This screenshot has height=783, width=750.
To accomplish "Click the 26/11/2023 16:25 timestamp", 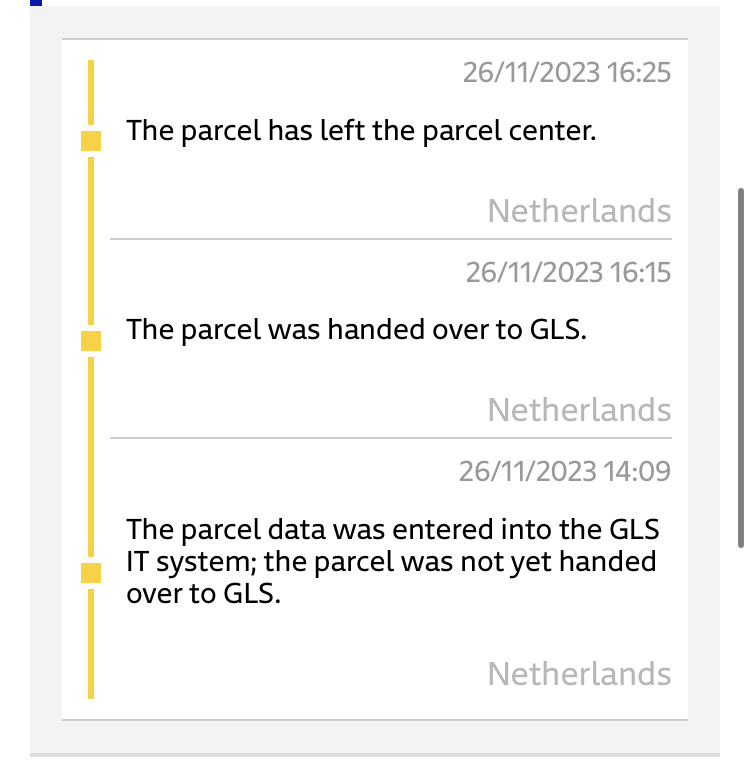I will pos(566,72).
